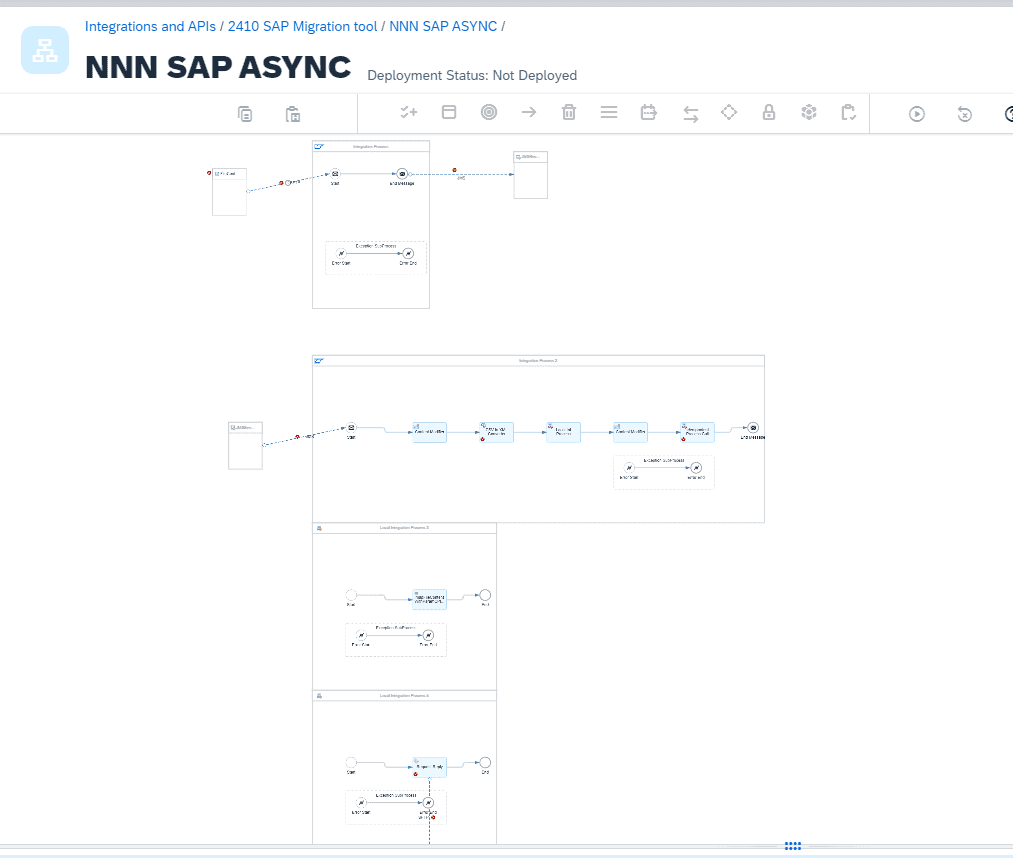Select the Connector arrow tool
The height and width of the screenshot is (858, 1013).
(529, 112)
